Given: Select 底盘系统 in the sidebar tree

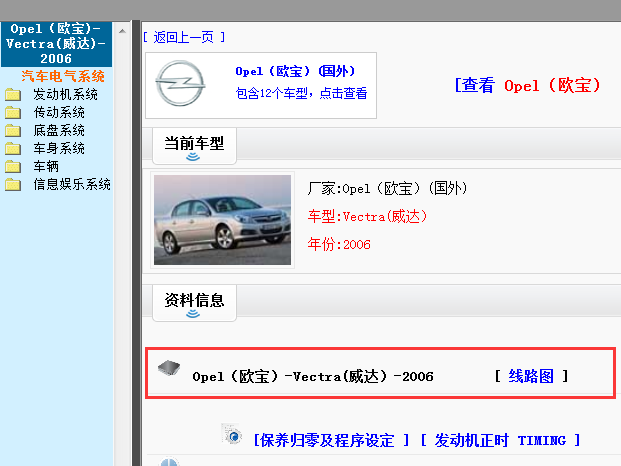Looking at the screenshot, I should click(x=59, y=131).
